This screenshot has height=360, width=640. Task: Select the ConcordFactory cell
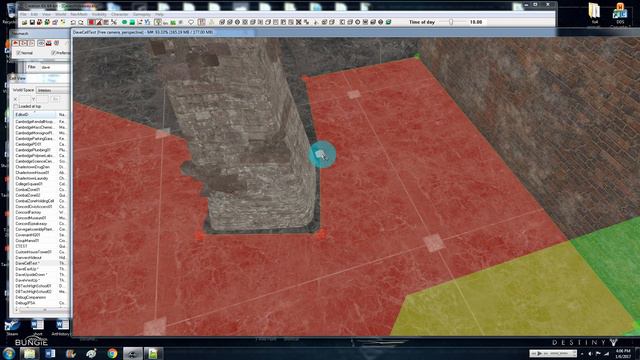pos(28,213)
